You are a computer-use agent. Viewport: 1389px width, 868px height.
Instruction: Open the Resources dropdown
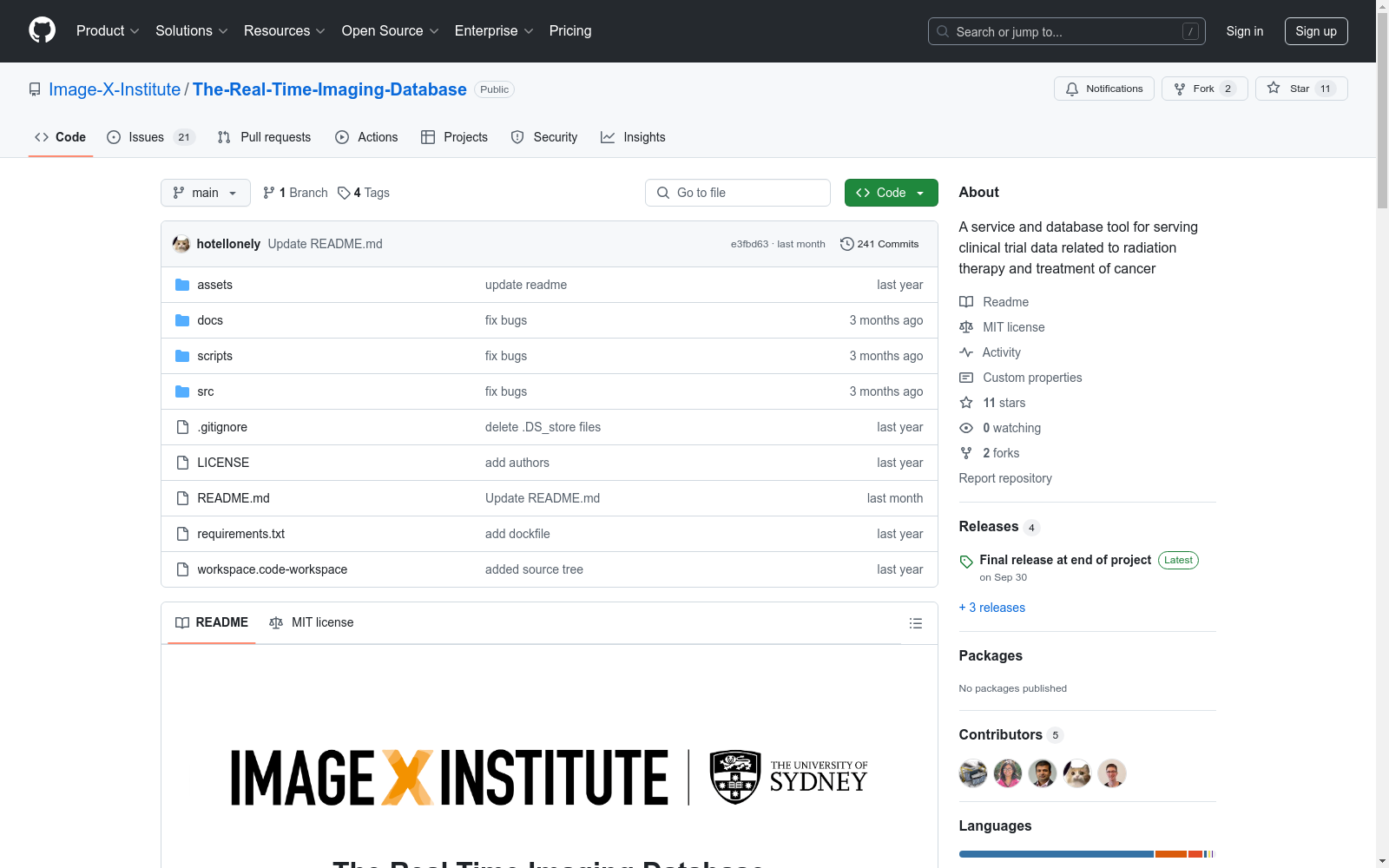click(x=284, y=31)
